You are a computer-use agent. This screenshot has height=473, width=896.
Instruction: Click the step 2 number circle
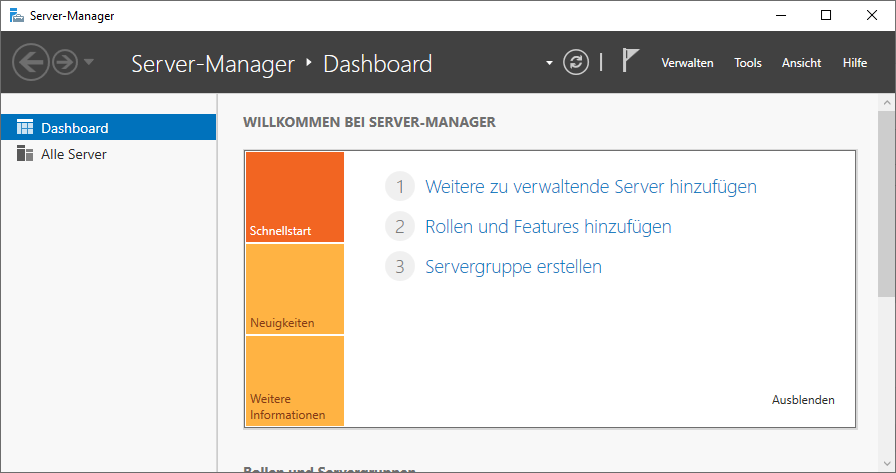(400, 226)
